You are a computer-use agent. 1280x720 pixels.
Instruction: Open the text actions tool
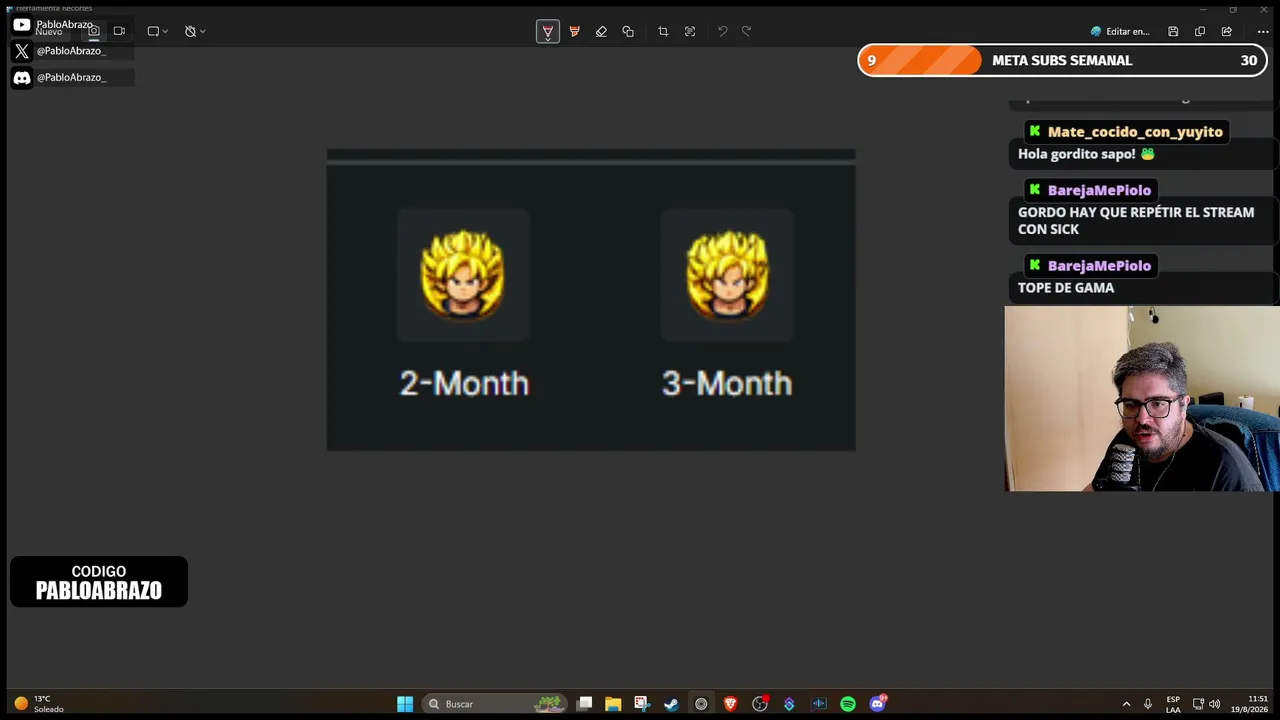[x=690, y=31]
